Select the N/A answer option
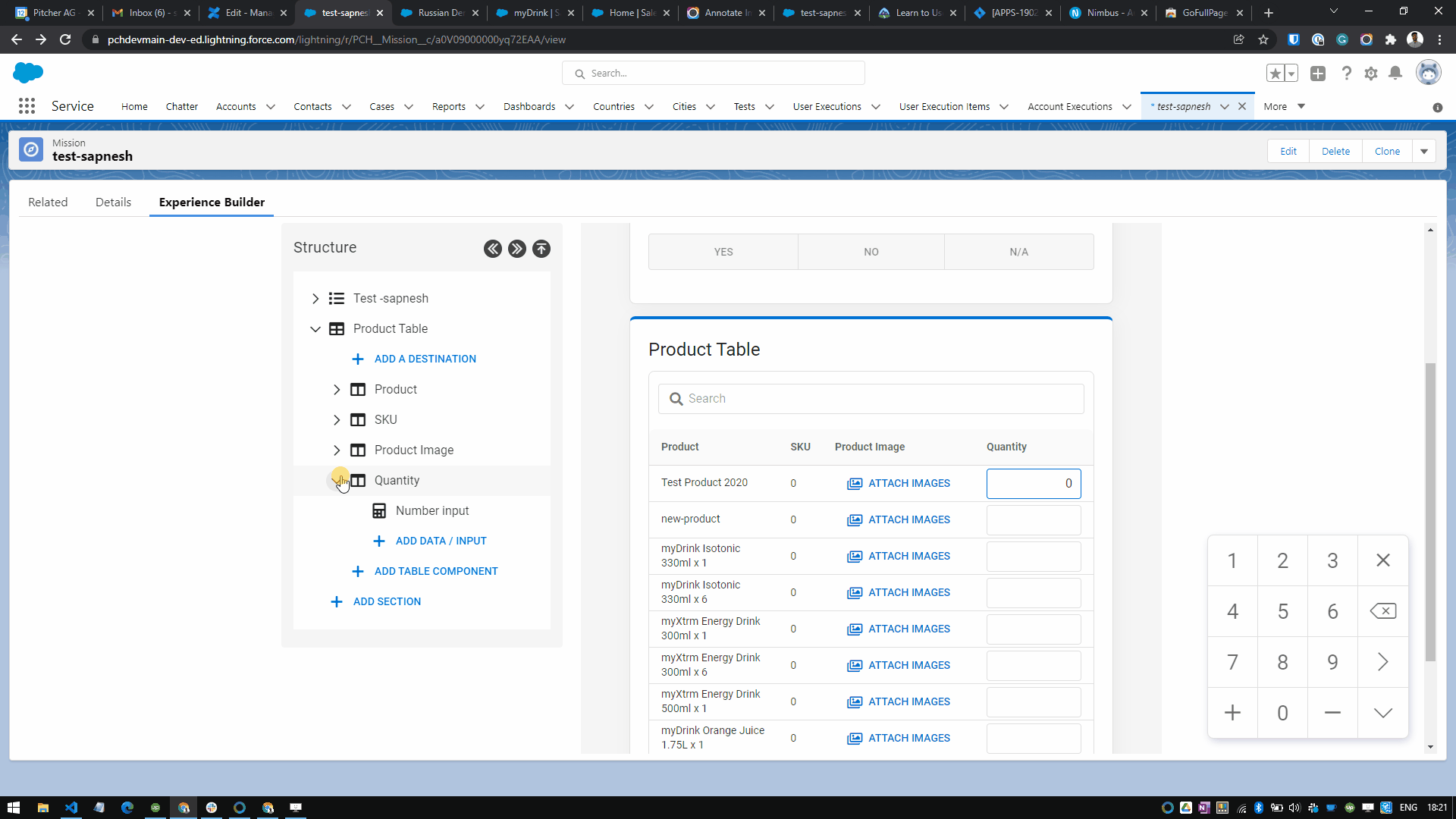Image resolution: width=1456 pixels, height=819 pixels. [x=1018, y=252]
